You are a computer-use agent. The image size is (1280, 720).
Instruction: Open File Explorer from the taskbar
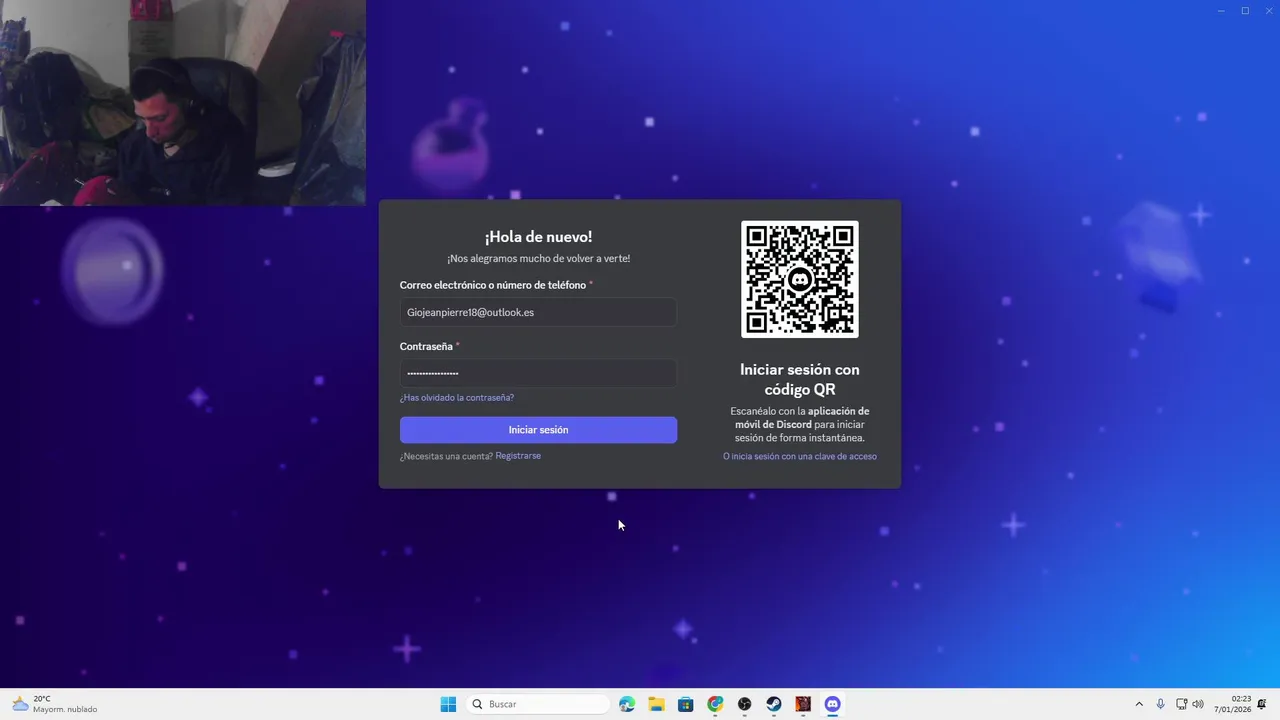point(656,704)
